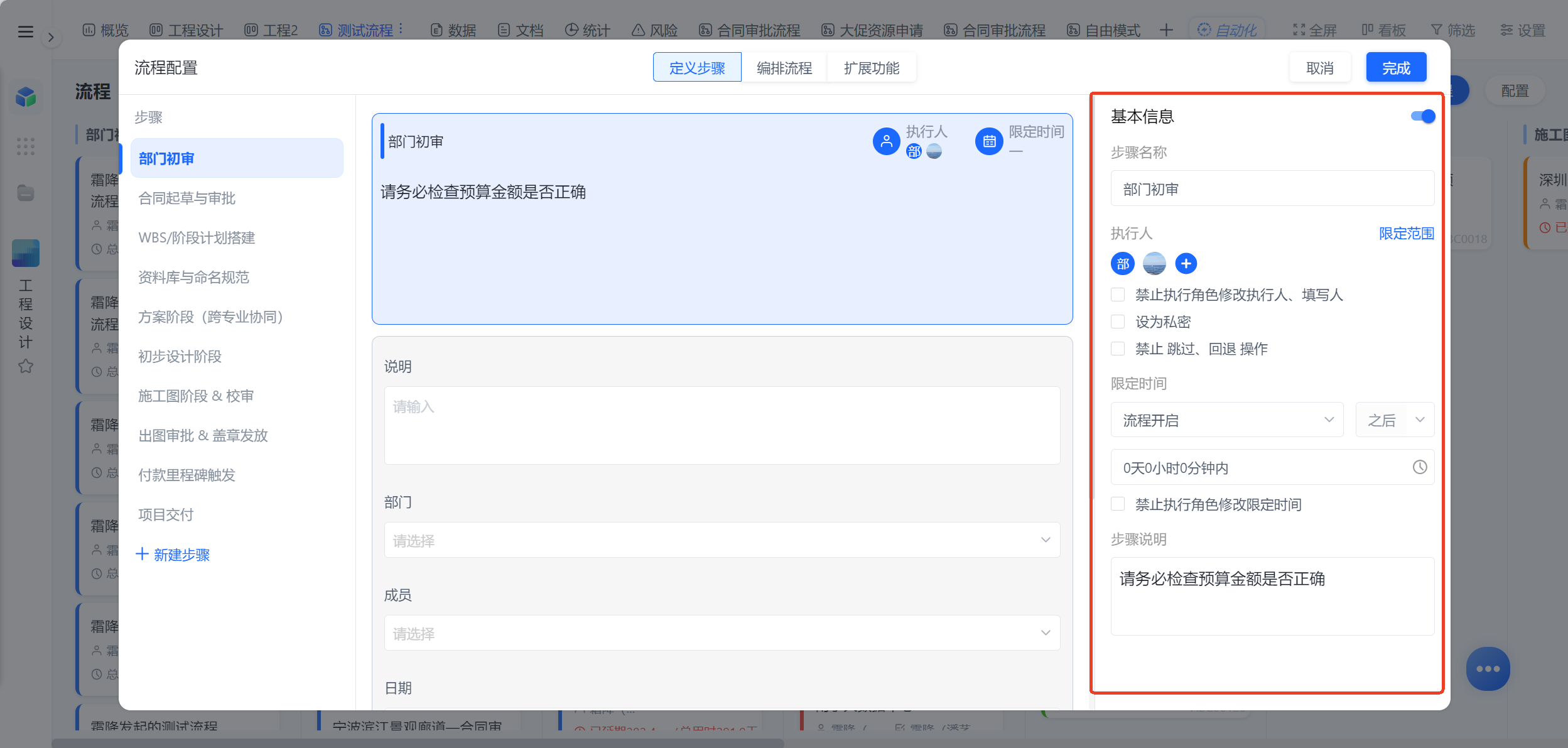This screenshot has height=748, width=1568.
Task: Check 设为私密 option
Action: click(1118, 322)
